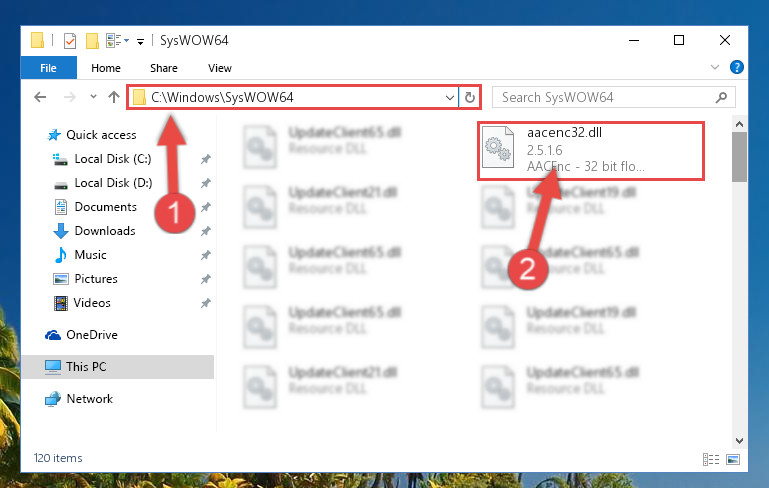This screenshot has height=488, width=769.
Task: Refresh the SysWOW64 folder view
Action: click(x=469, y=98)
